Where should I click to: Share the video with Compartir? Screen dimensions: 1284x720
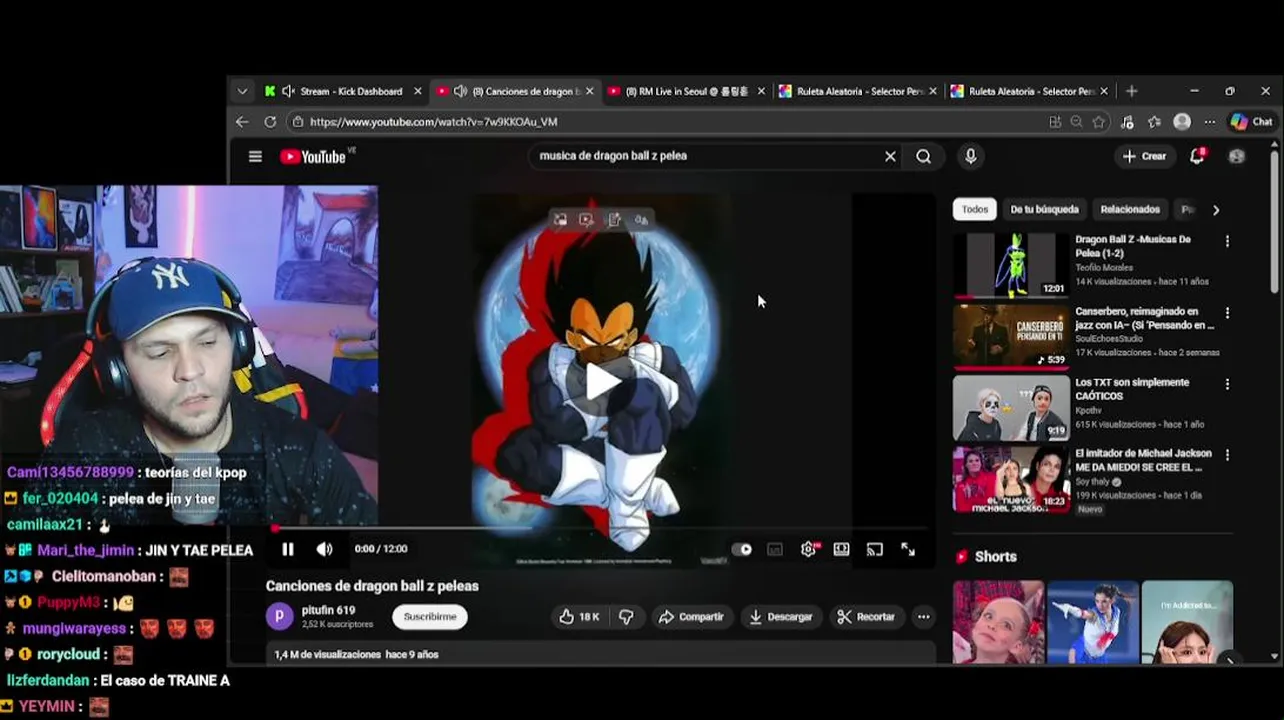tap(691, 617)
